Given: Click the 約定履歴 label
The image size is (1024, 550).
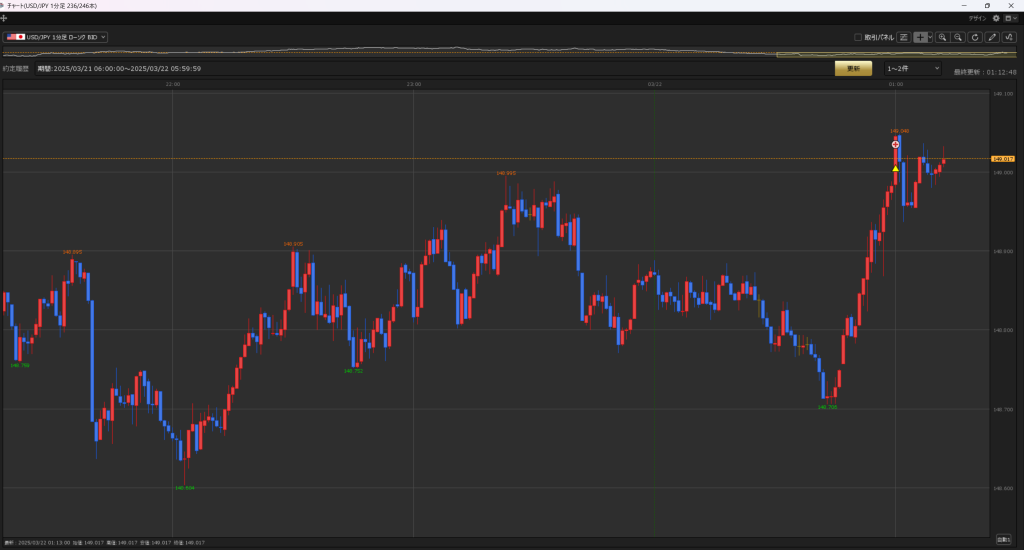Looking at the screenshot, I should tap(16, 69).
